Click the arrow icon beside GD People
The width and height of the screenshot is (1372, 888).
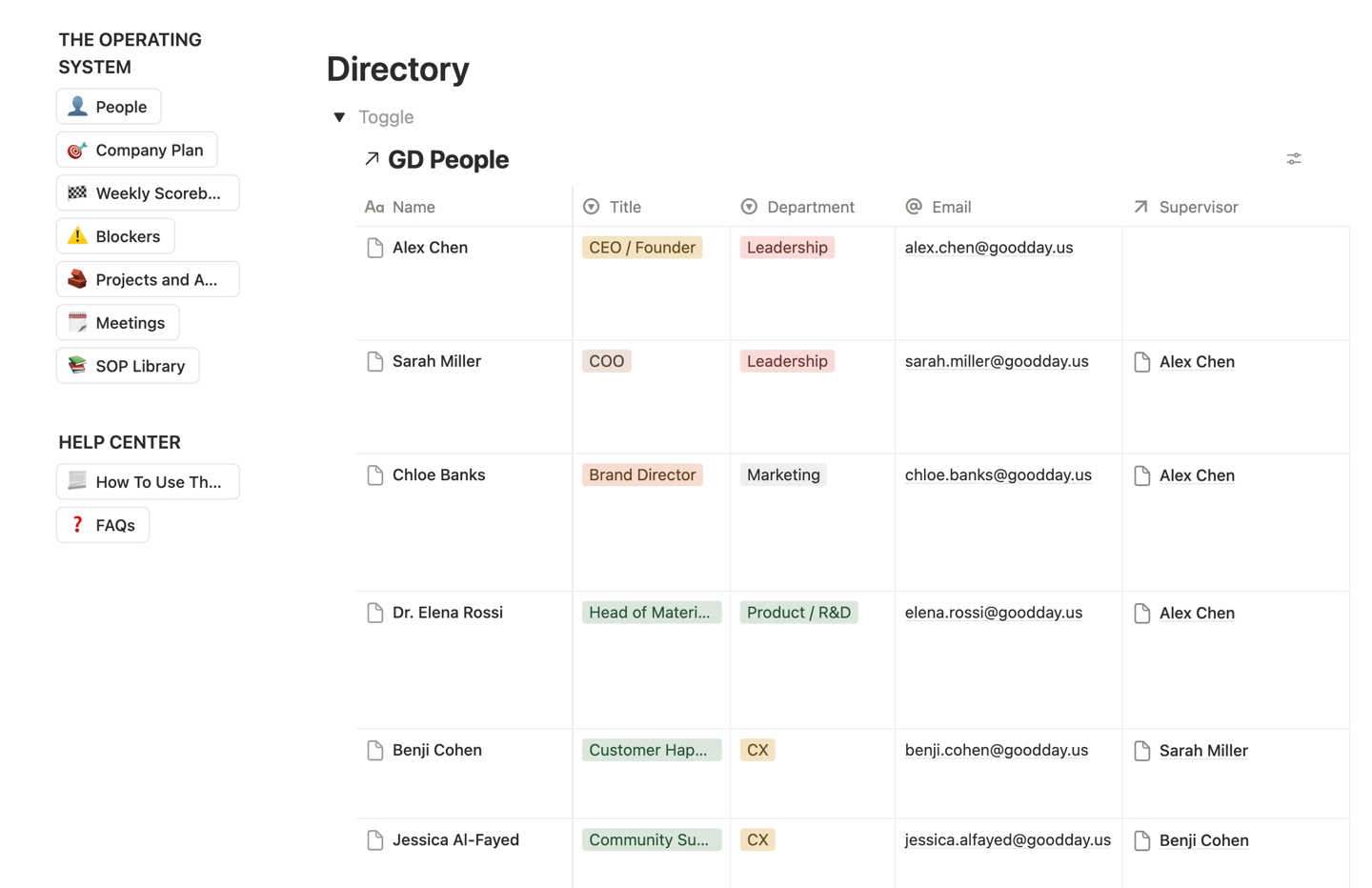372,159
